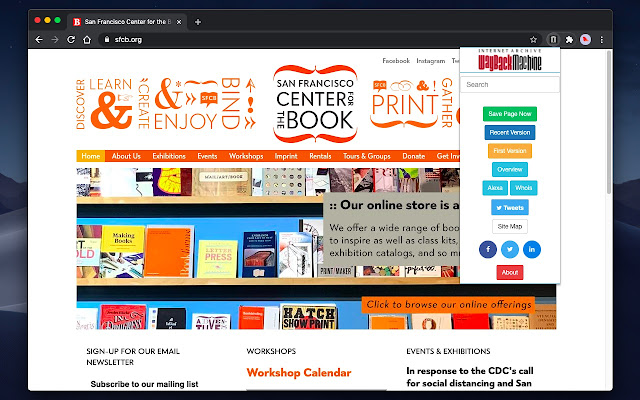Click the Alexa button
Viewport: 640px width, 400px height.
point(495,188)
